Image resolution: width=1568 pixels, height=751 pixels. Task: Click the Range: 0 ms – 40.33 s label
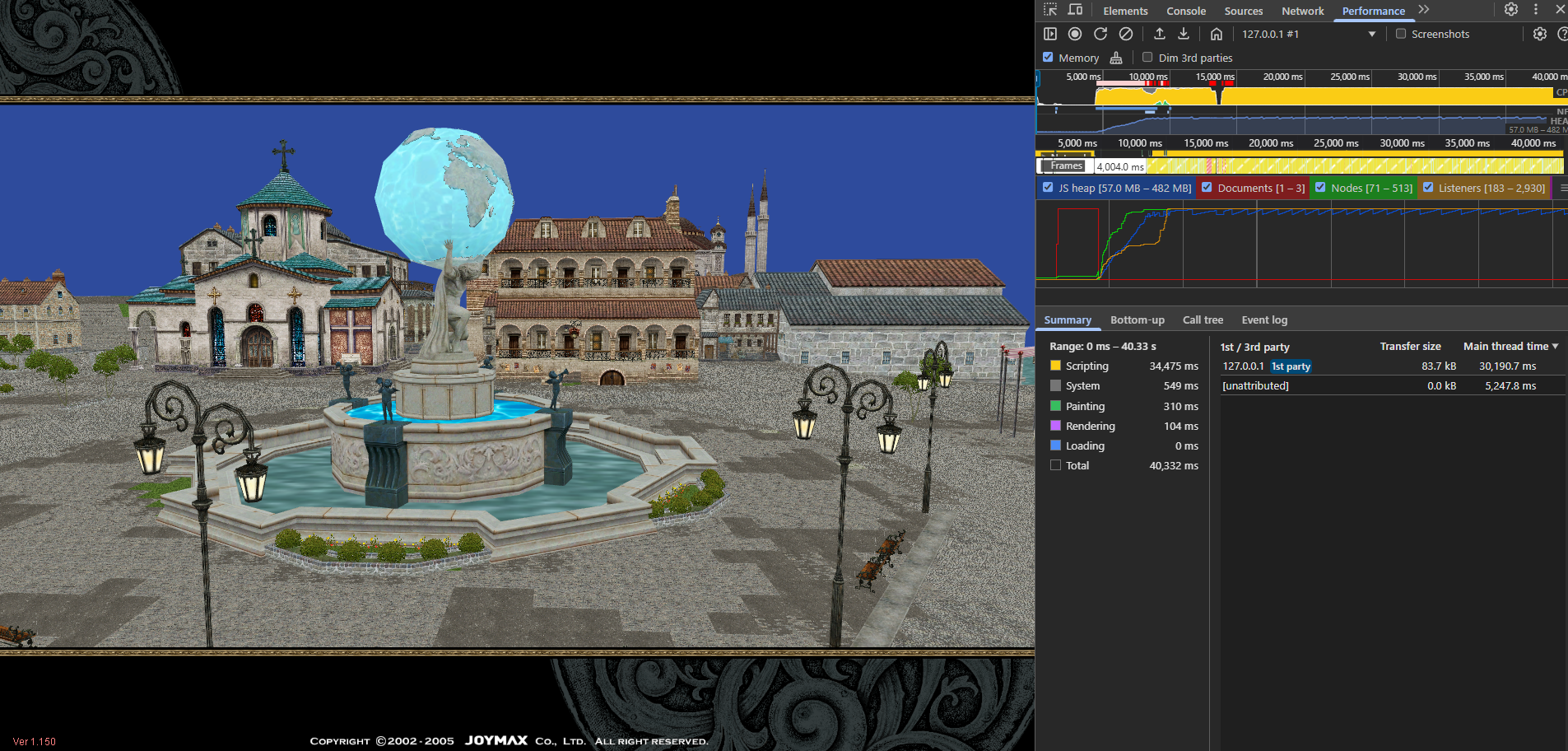point(1103,347)
